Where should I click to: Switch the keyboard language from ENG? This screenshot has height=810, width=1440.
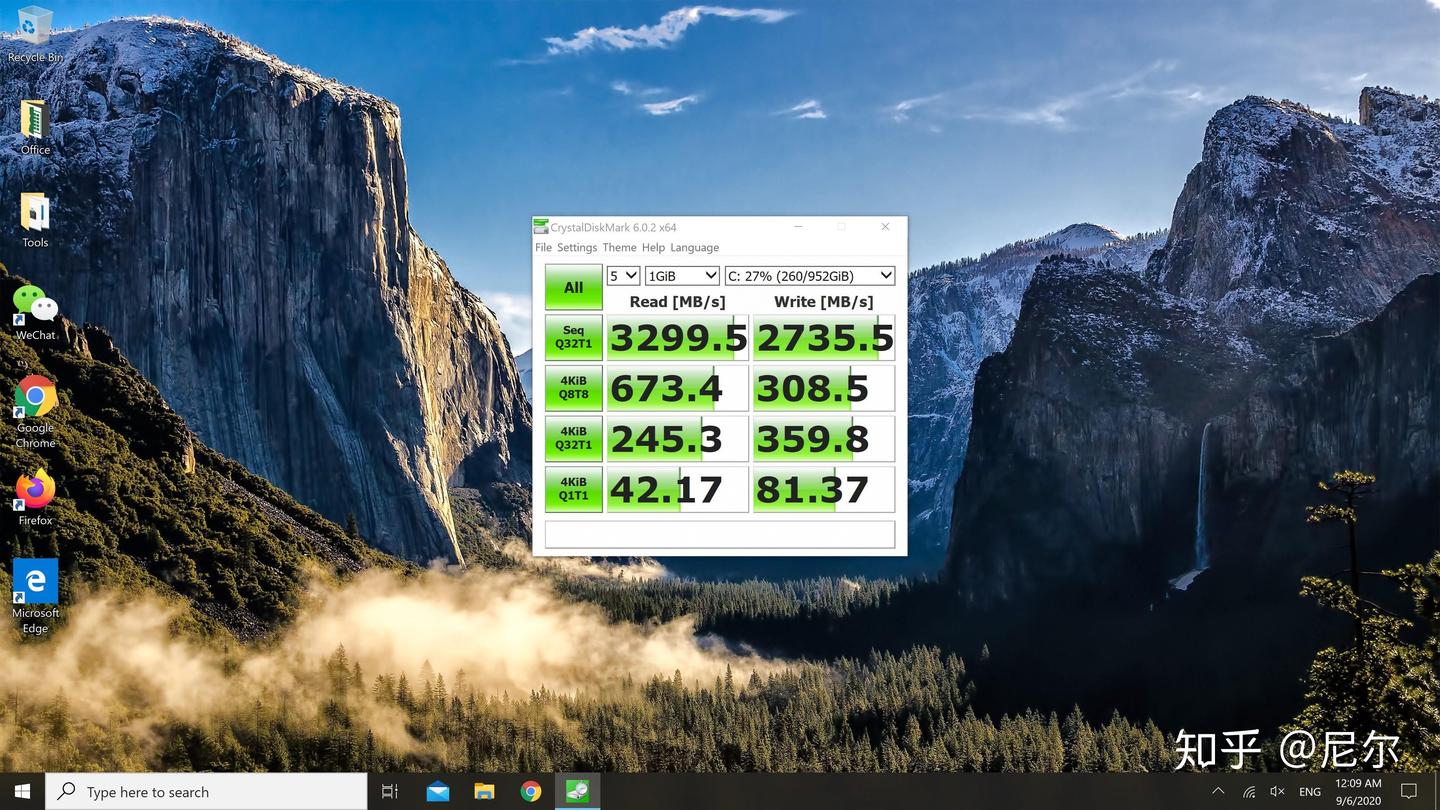tap(1309, 791)
